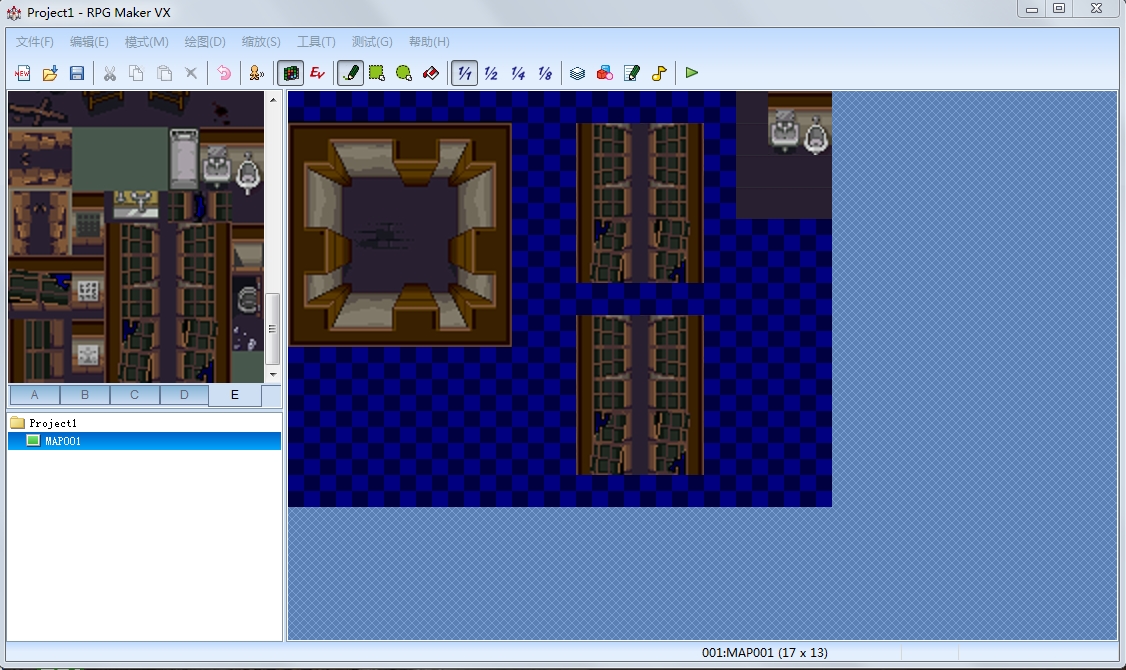
Task: Set map zoom to 1/2 scale
Action: point(491,73)
